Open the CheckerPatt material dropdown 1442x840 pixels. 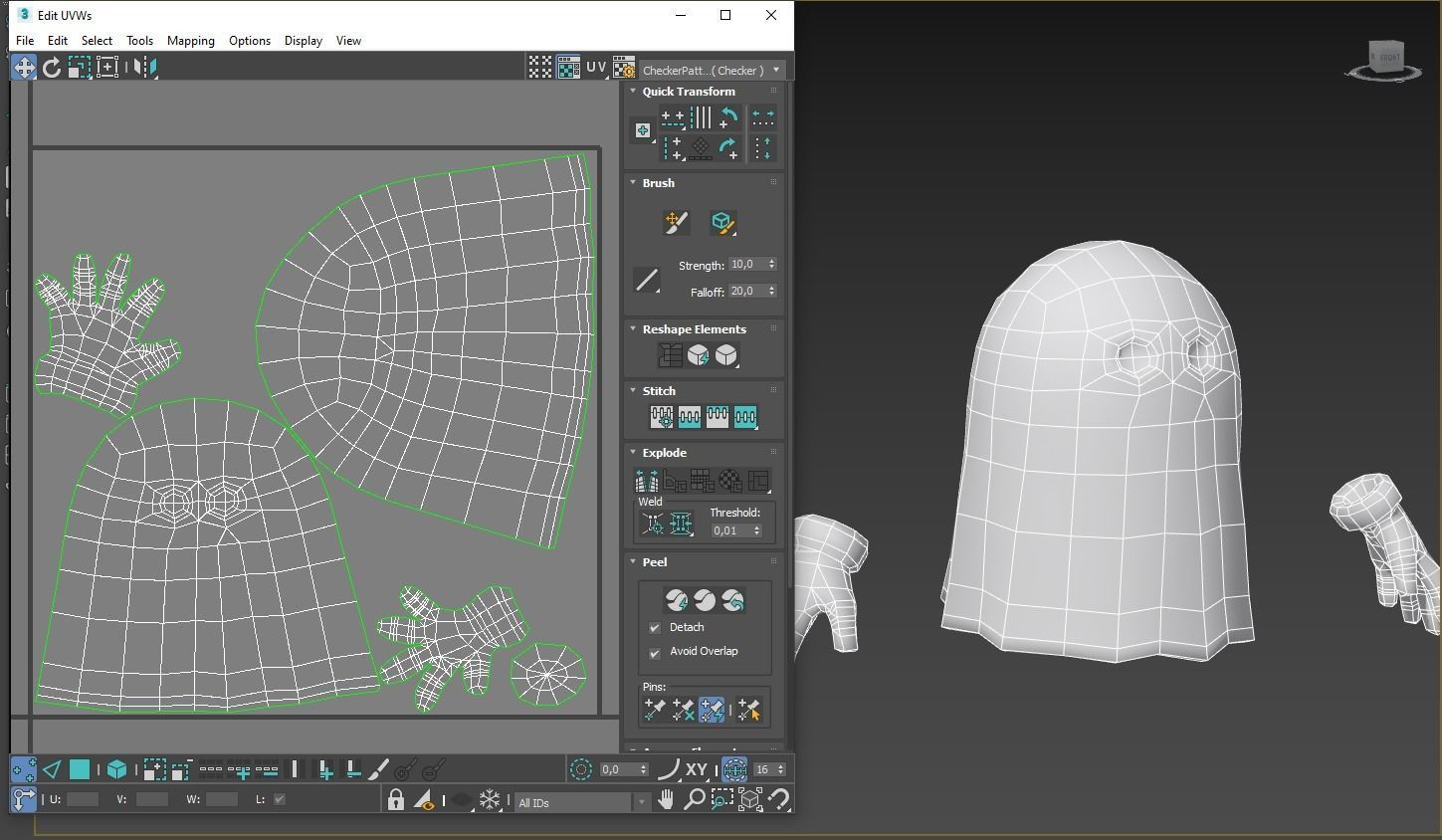coord(775,69)
